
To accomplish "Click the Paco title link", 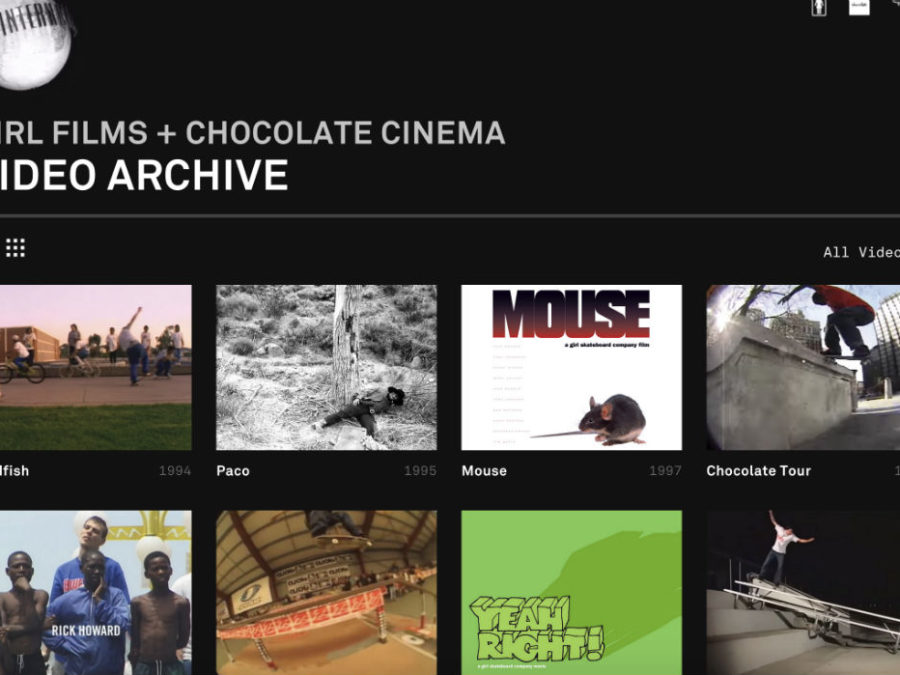I will (x=233, y=471).
